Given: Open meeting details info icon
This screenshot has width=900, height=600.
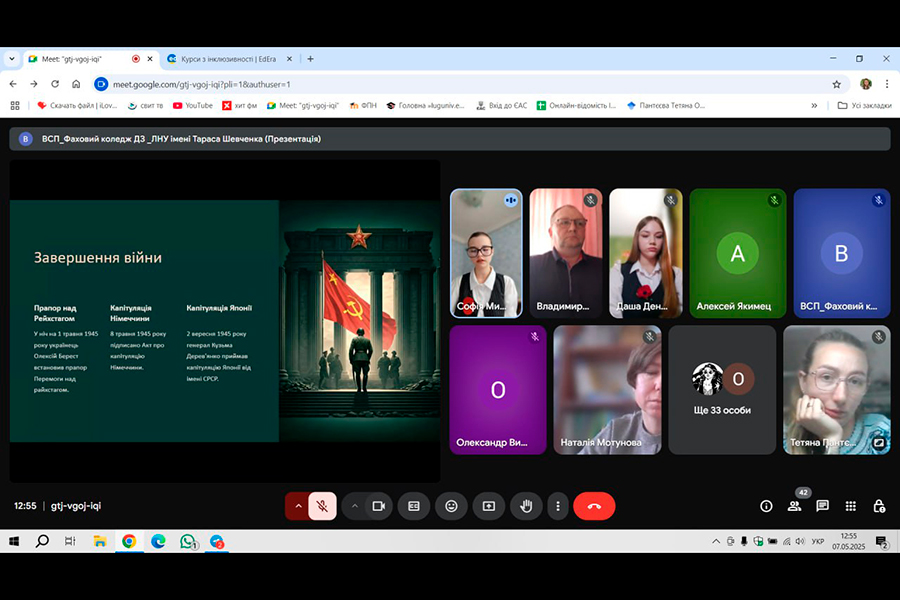Looking at the screenshot, I should (x=766, y=506).
